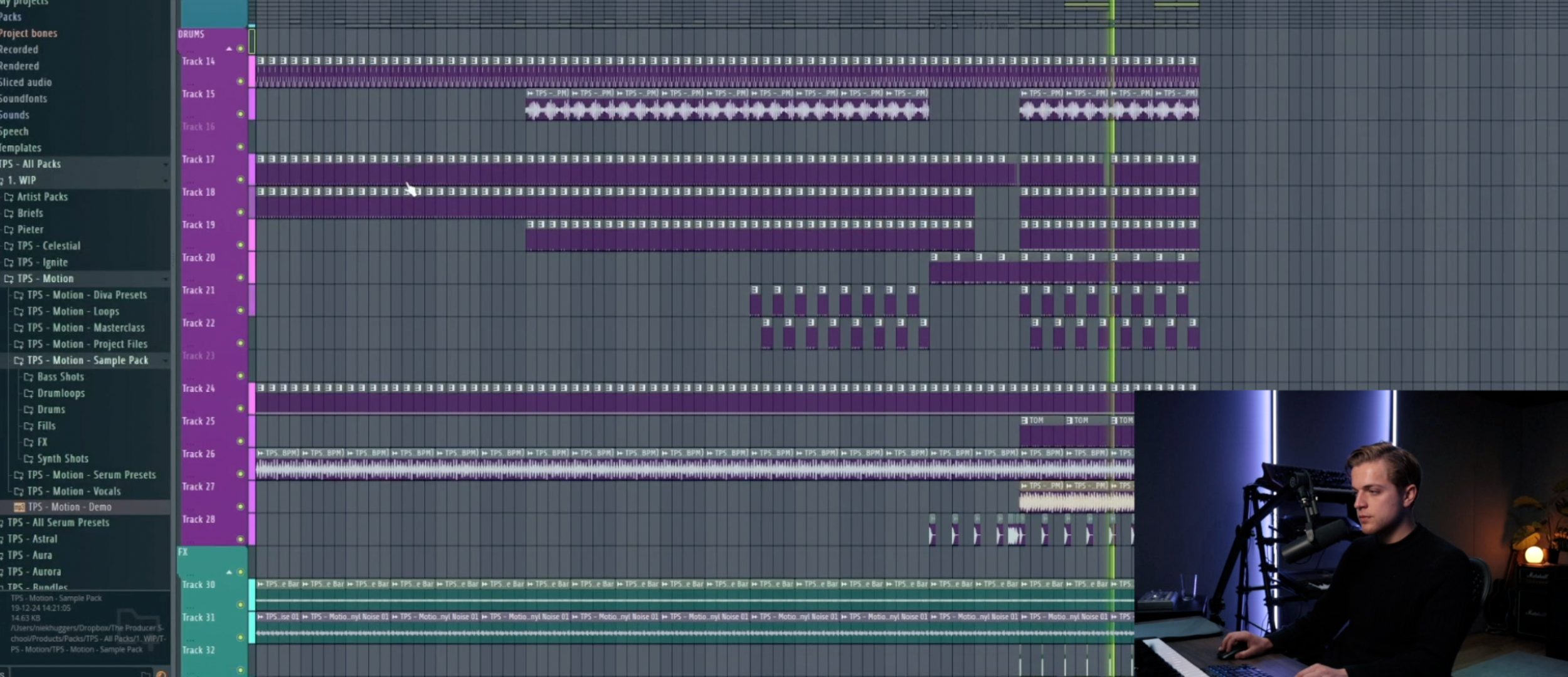Click the TPS - Motion - Loops folder icon
Viewport: 1568px width, 677px height.
click(x=19, y=312)
